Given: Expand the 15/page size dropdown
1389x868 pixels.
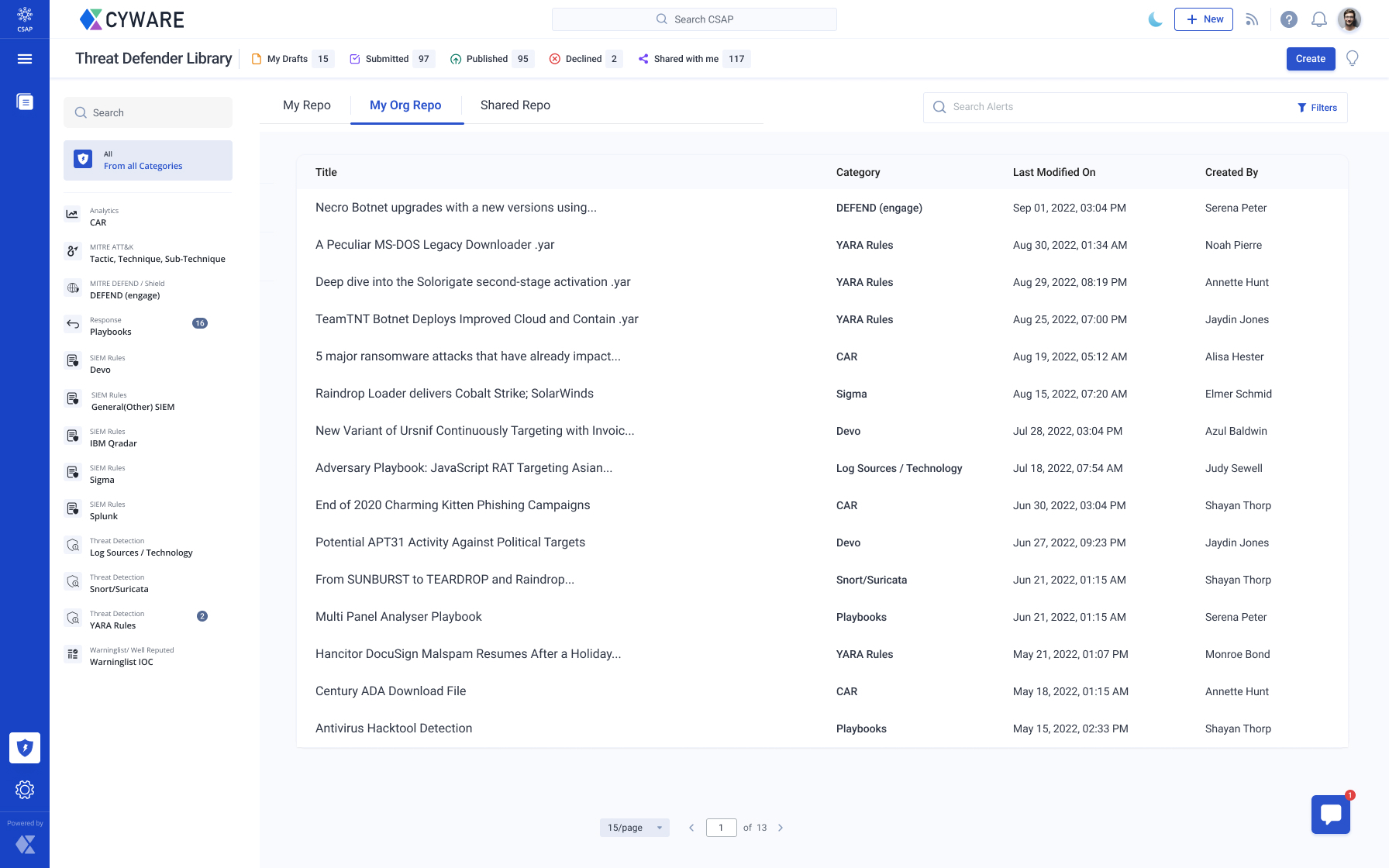Looking at the screenshot, I should (x=634, y=828).
